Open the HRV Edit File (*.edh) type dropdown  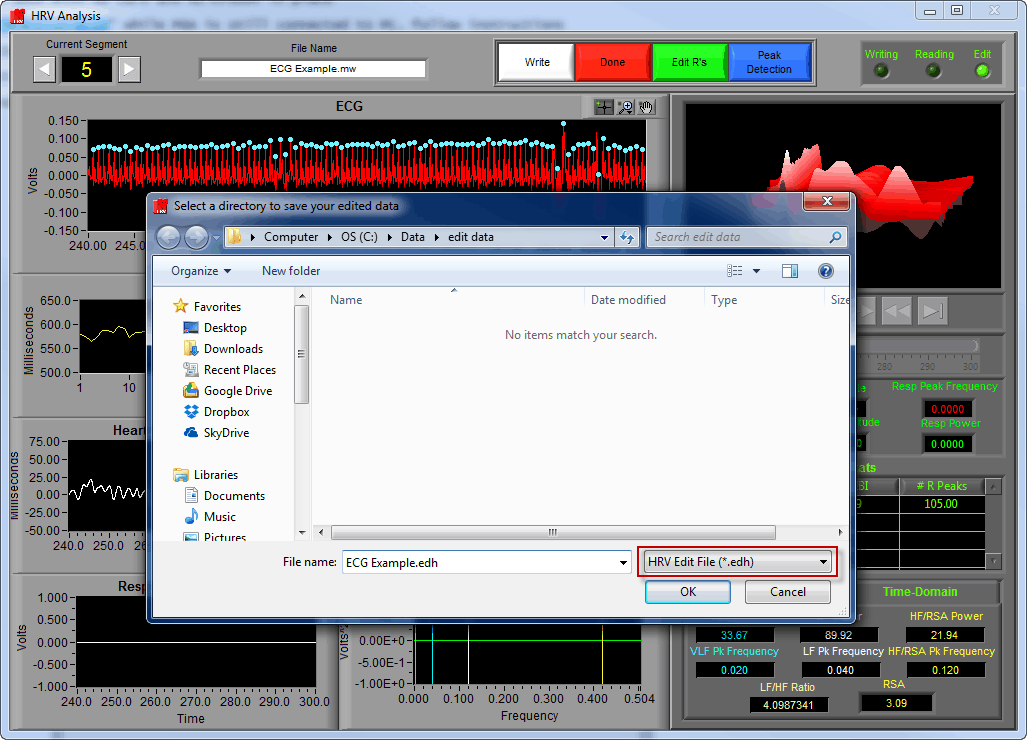tap(737, 562)
